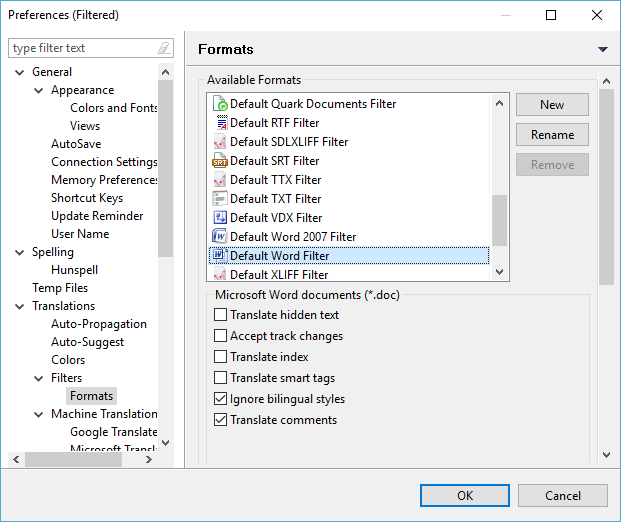621x522 pixels.
Task: Enable Translate smart tags
Action: [220, 378]
